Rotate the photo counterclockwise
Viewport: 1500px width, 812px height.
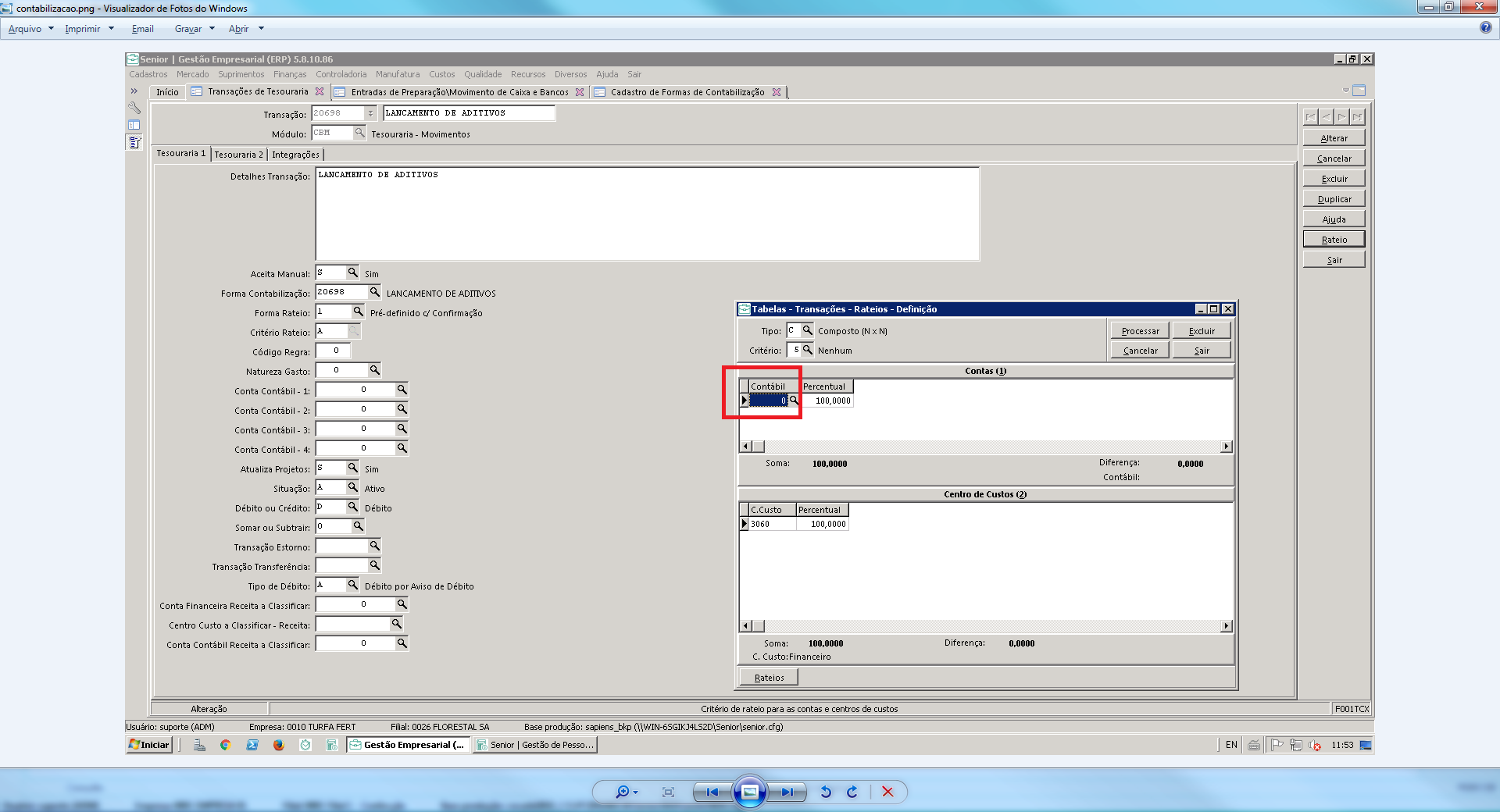[826, 792]
